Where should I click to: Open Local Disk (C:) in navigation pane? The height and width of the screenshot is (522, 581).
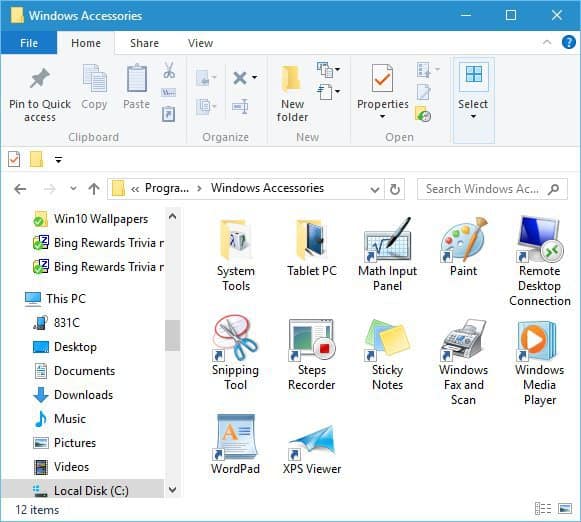(x=82, y=490)
